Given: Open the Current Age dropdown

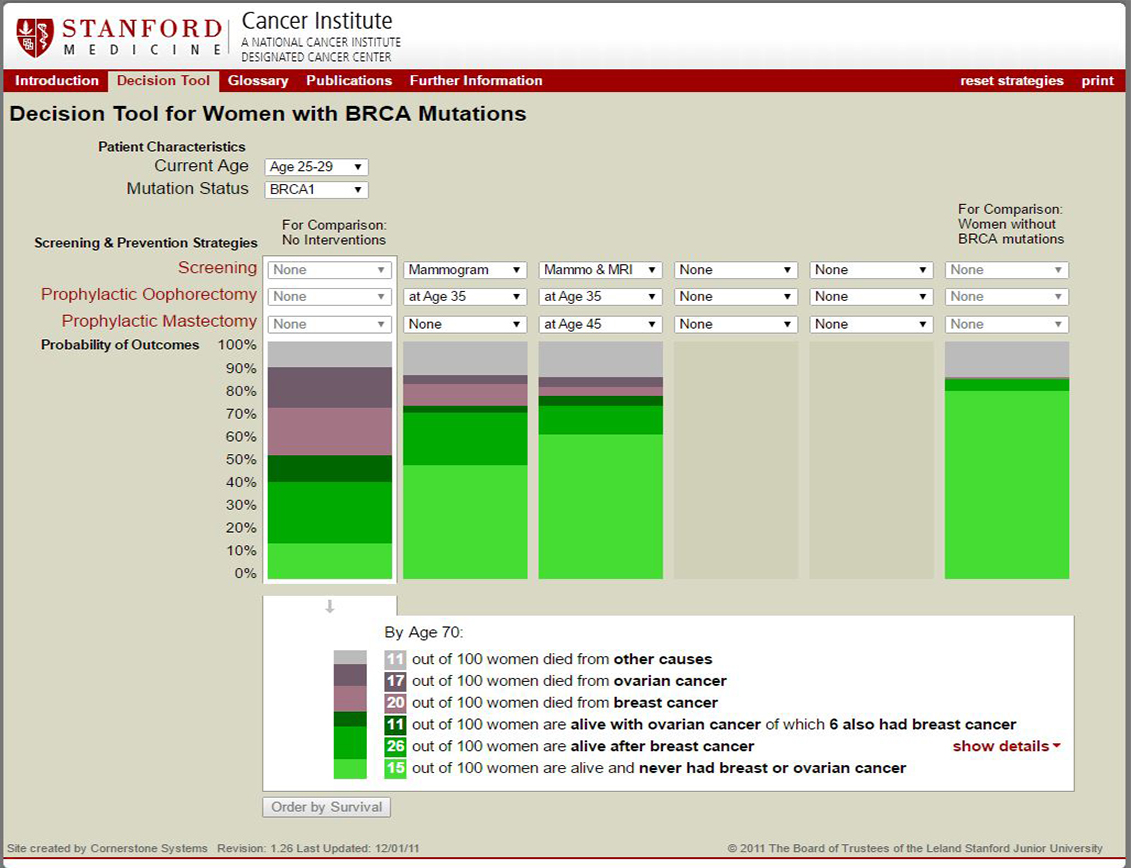Looking at the screenshot, I should tap(316, 167).
